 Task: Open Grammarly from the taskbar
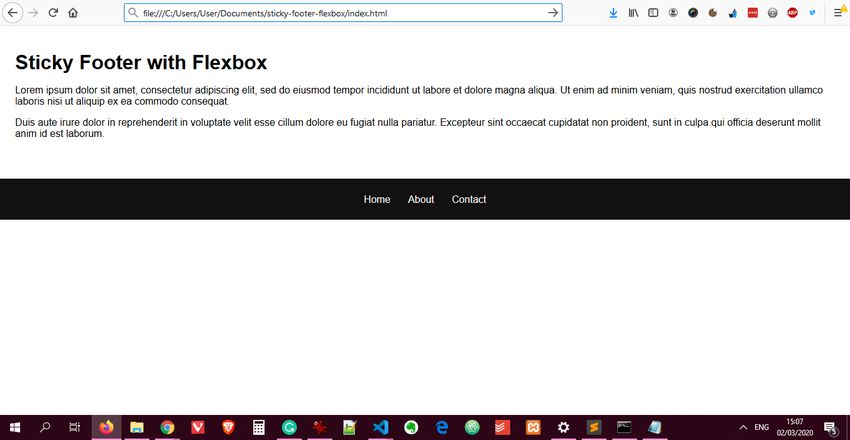[289, 428]
